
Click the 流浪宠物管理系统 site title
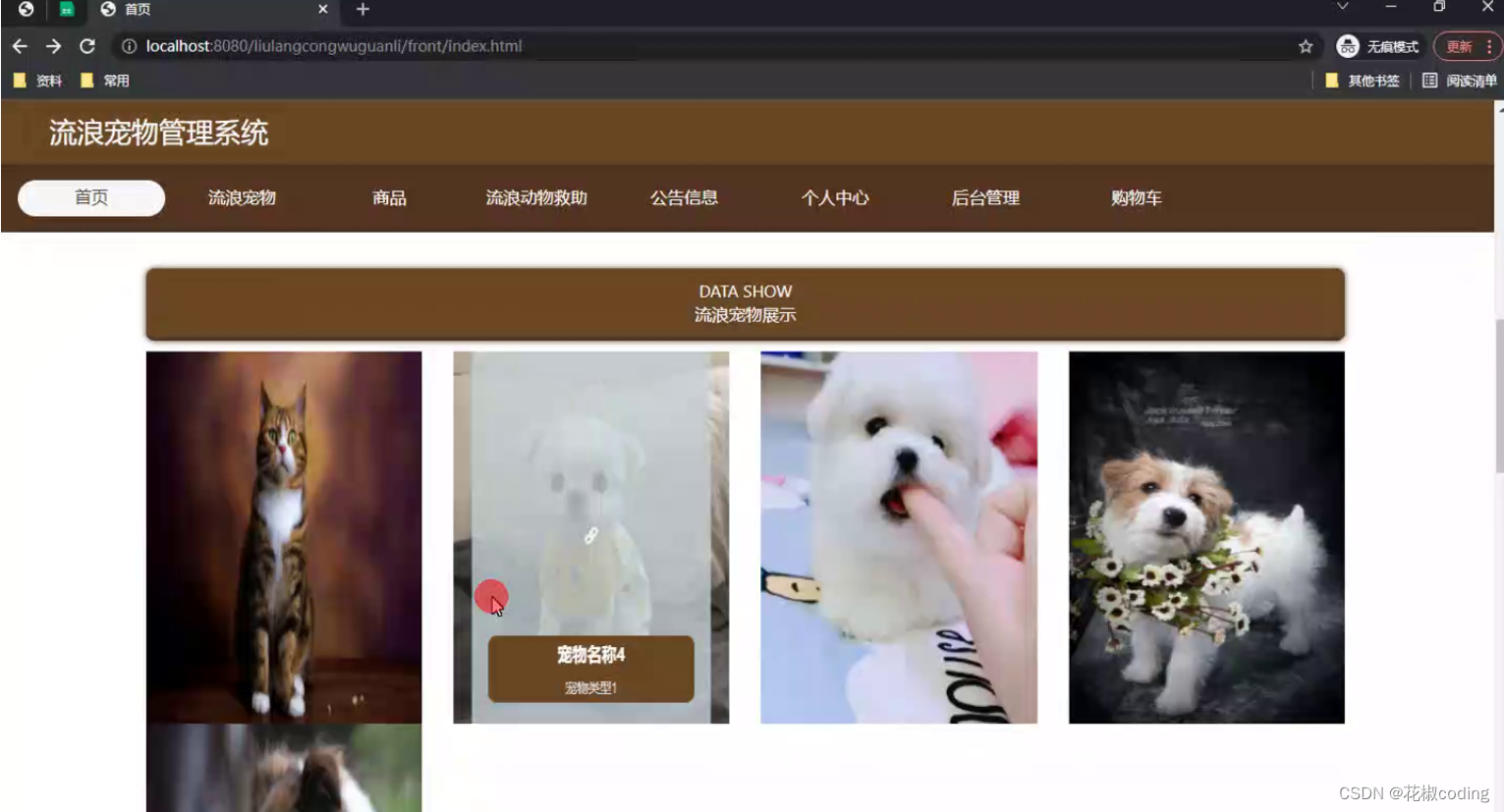pos(158,133)
